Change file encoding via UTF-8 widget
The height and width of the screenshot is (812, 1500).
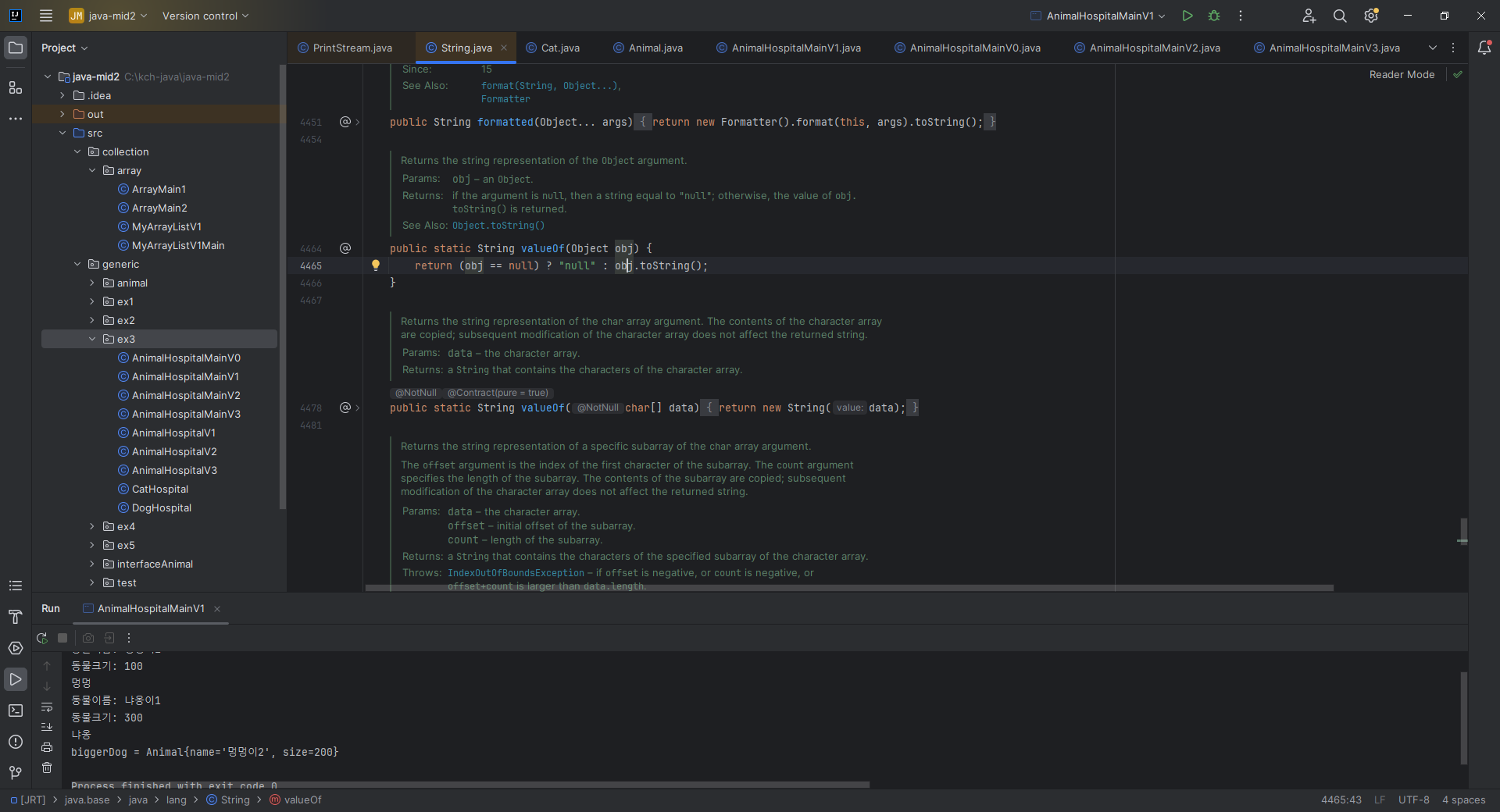pos(1413,800)
